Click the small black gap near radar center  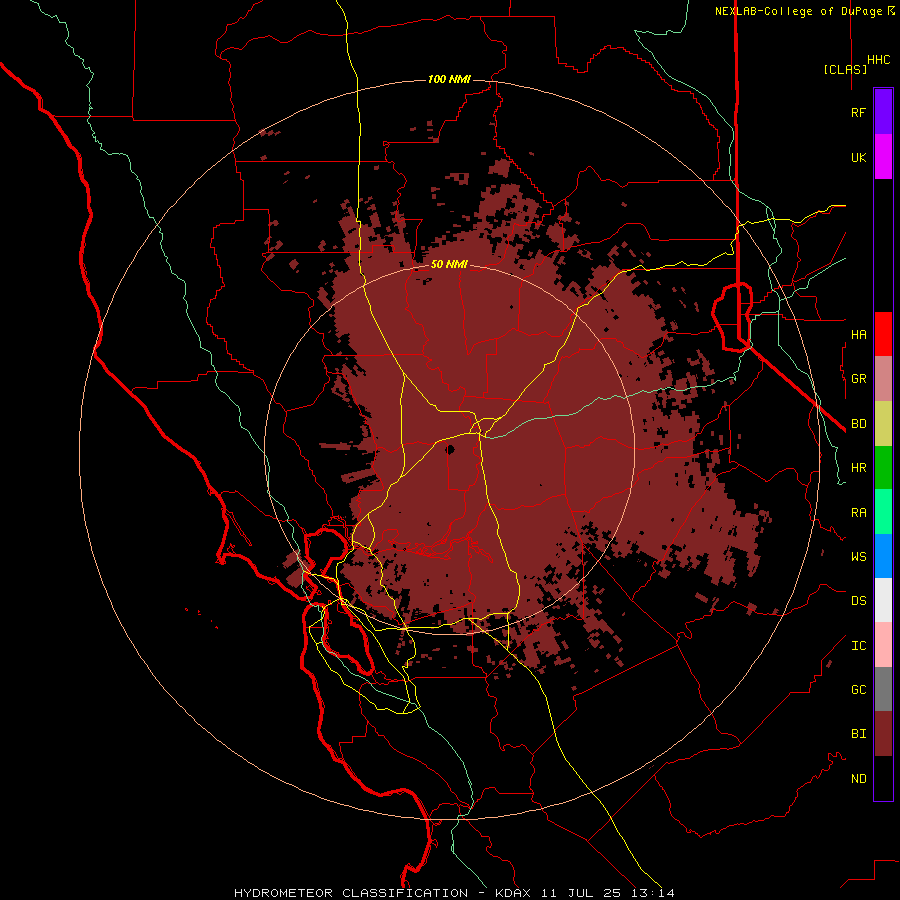450,449
